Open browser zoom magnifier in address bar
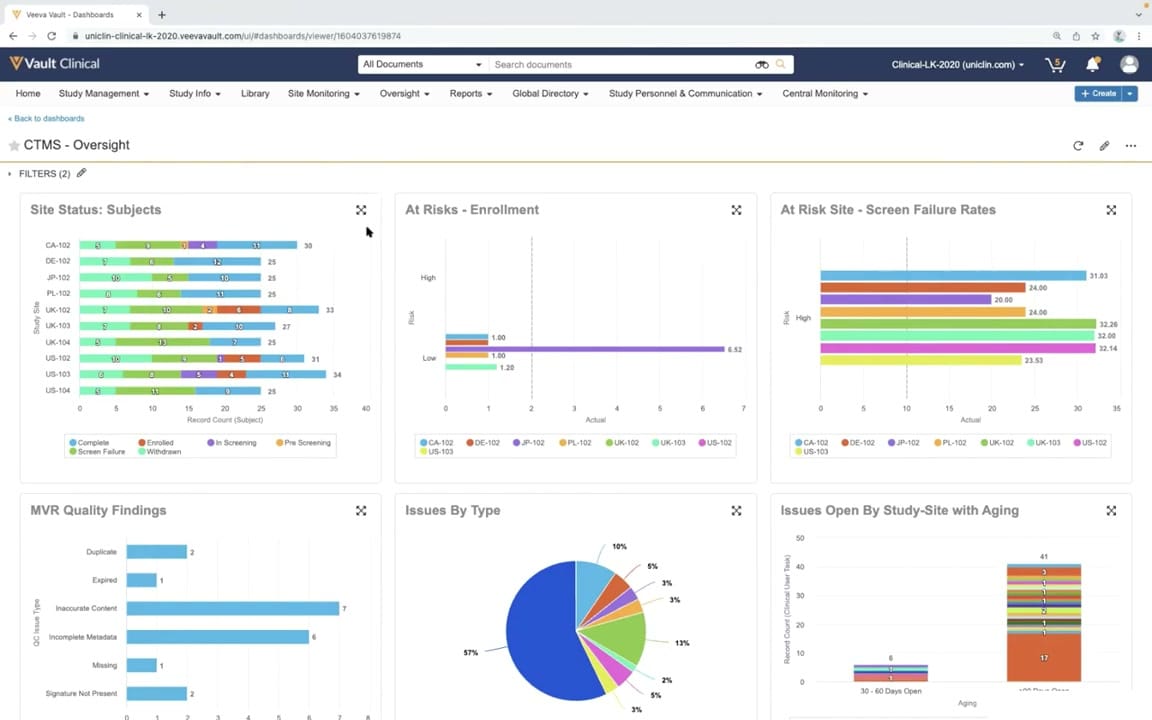 [x=1056, y=35]
